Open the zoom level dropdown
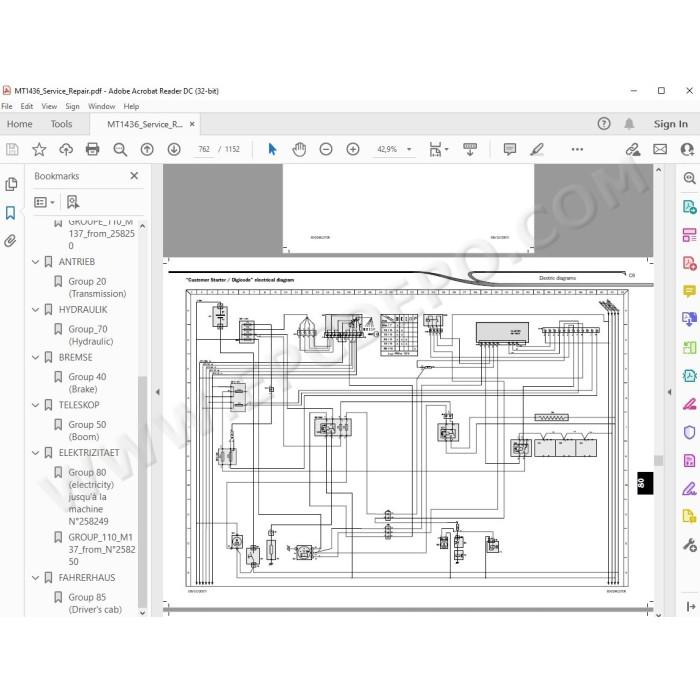Viewport: 700px width, 700px height. pos(409,149)
